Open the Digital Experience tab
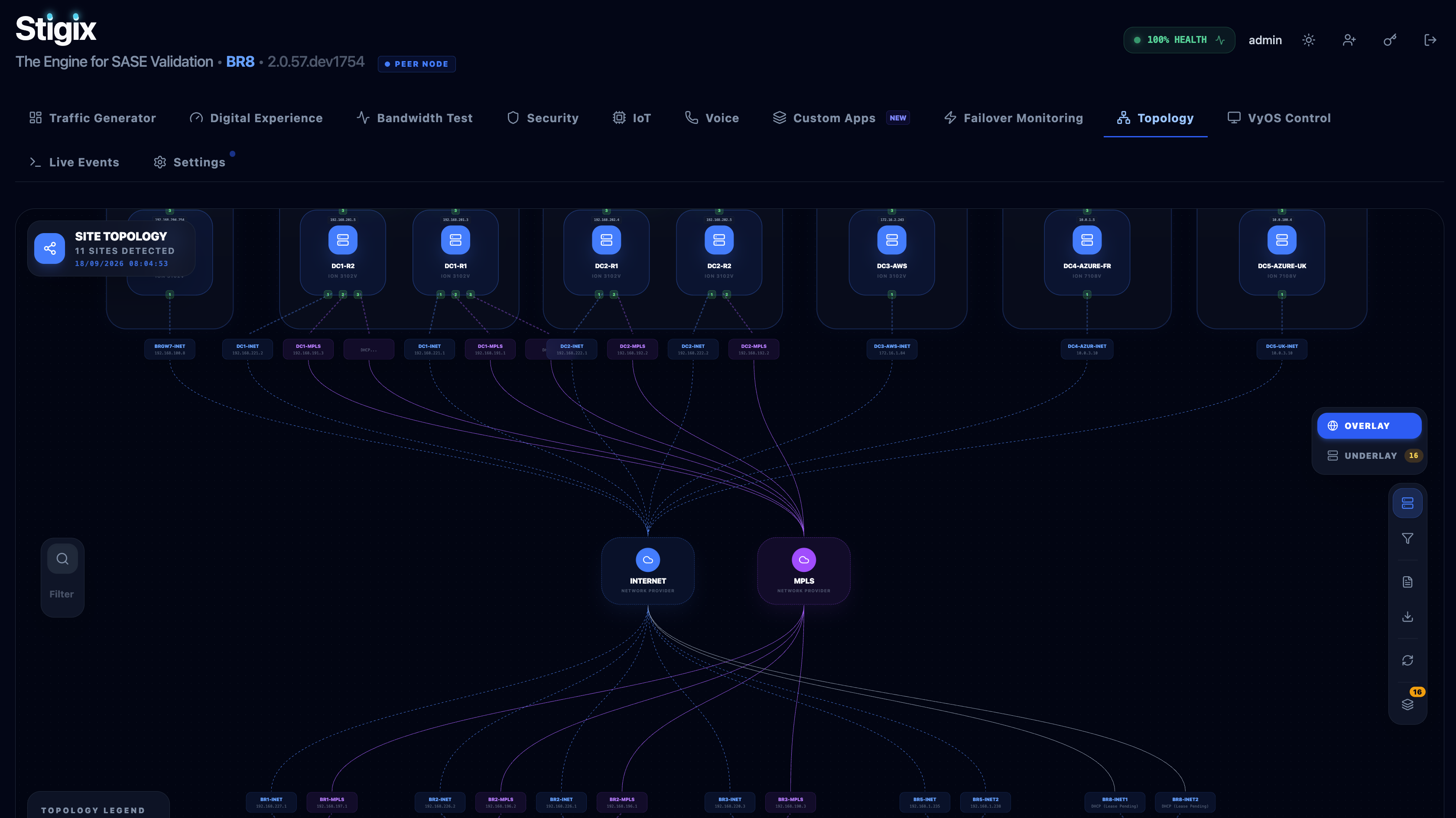The height and width of the screenshot is (818, 1456). tap(256, 117)
